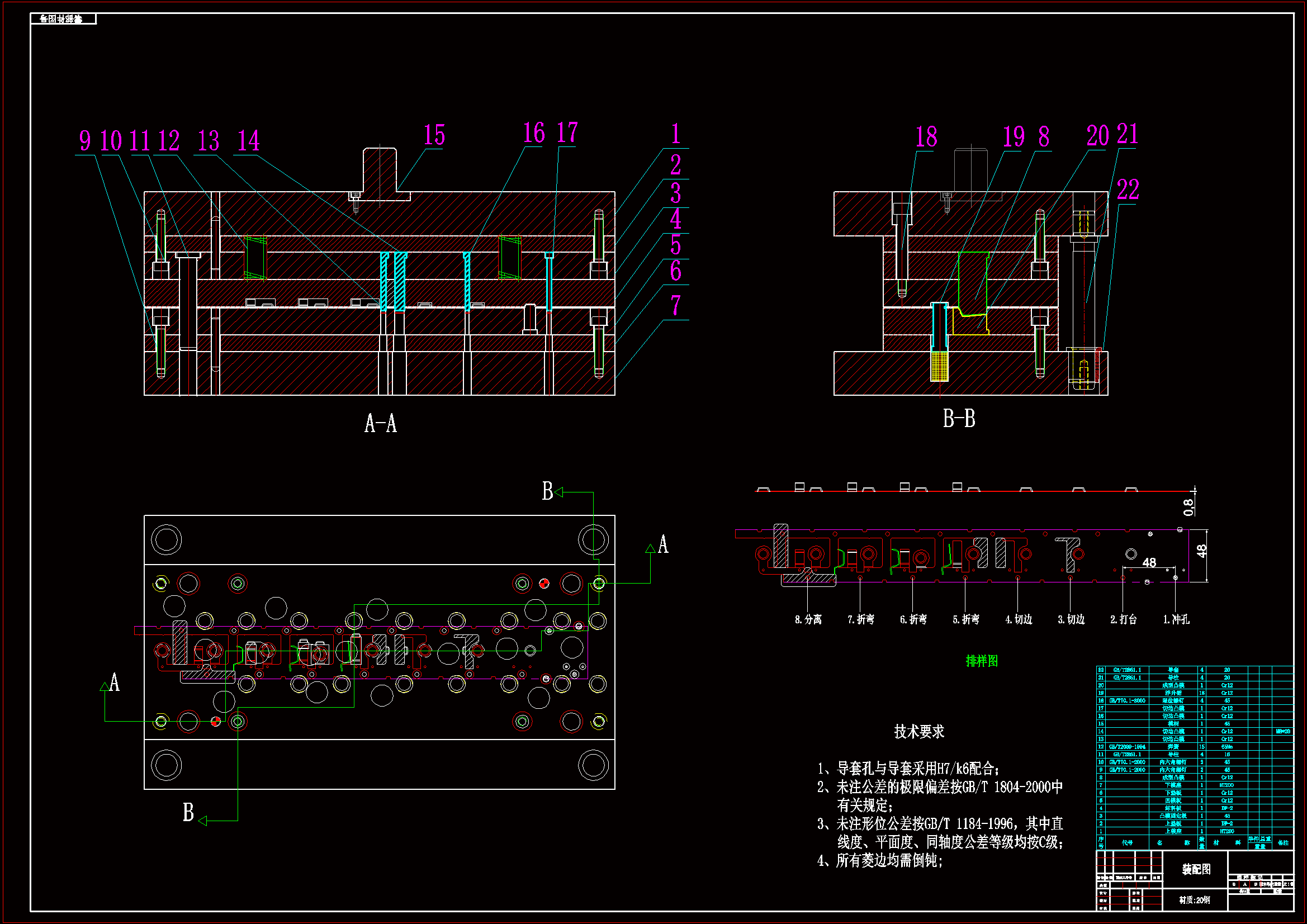
Task: Select the vertical 48 width dimension
Action: click(x=1201, y=551)
